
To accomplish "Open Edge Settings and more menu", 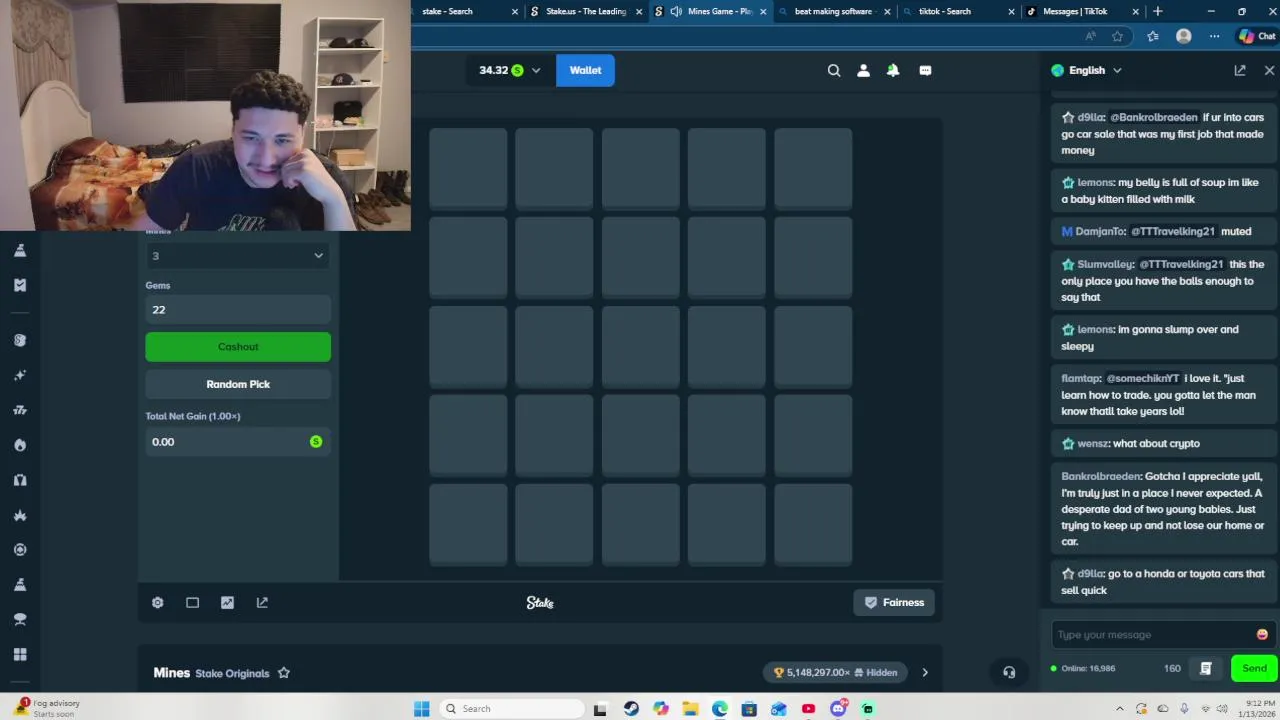I will (1214, 36).
